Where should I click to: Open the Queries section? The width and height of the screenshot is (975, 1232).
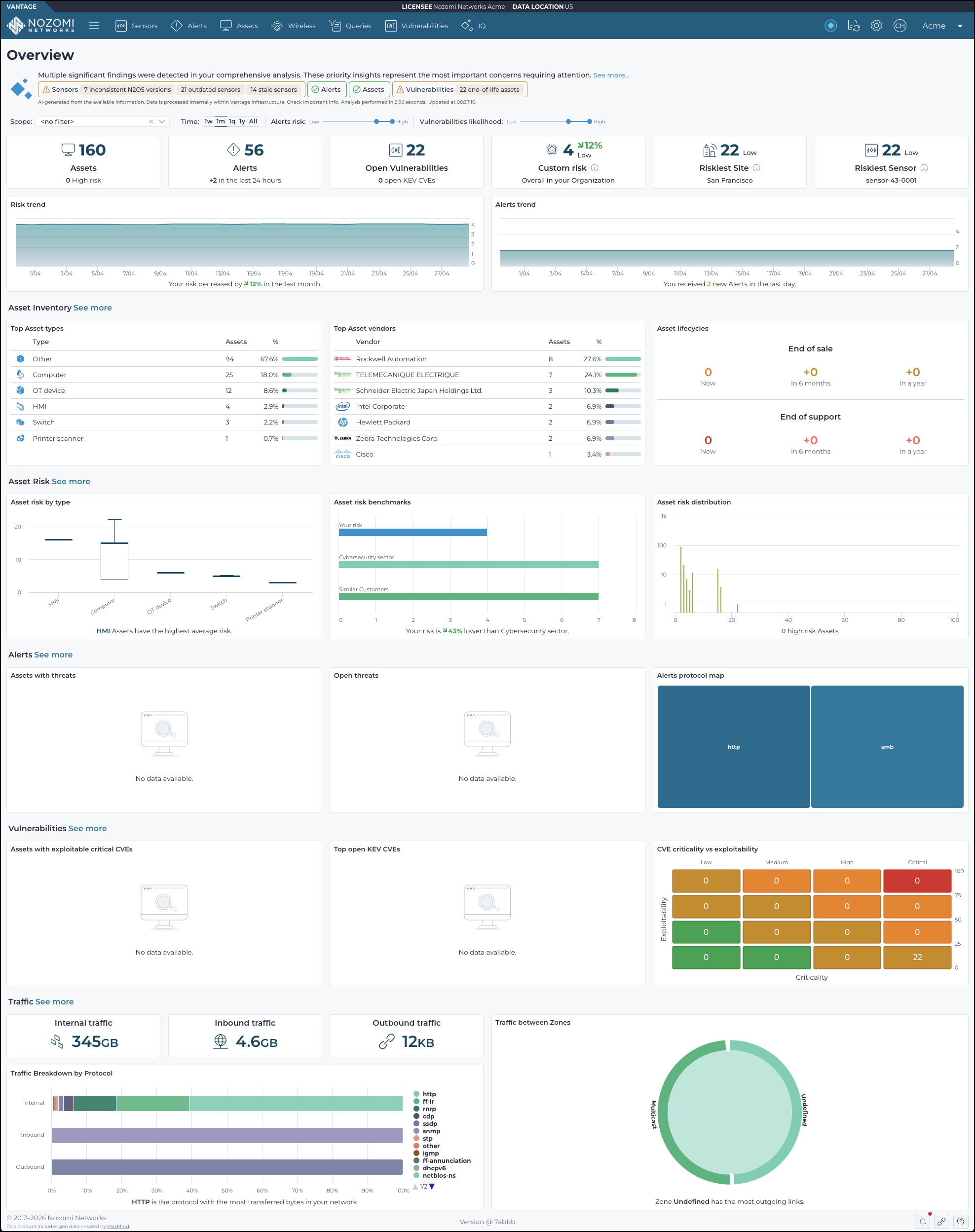click(x=350, y=26)
